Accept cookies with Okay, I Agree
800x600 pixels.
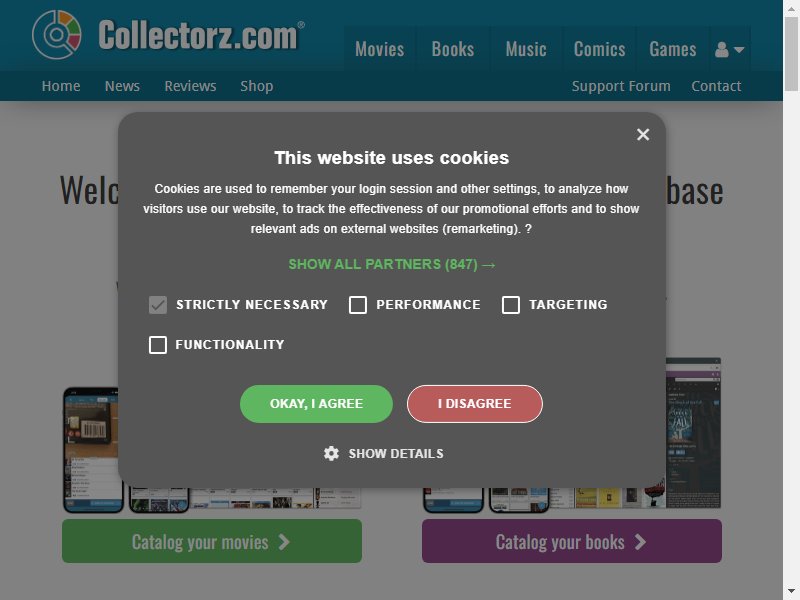pyautogui.click(x=316, y=404)
